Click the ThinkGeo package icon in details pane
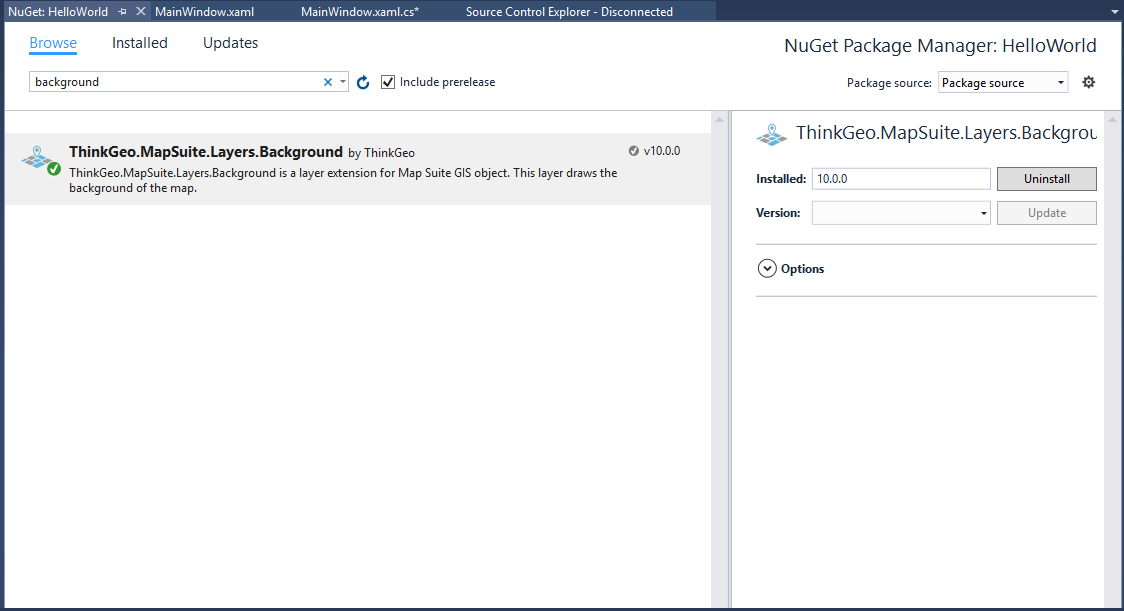 [771, 134]
